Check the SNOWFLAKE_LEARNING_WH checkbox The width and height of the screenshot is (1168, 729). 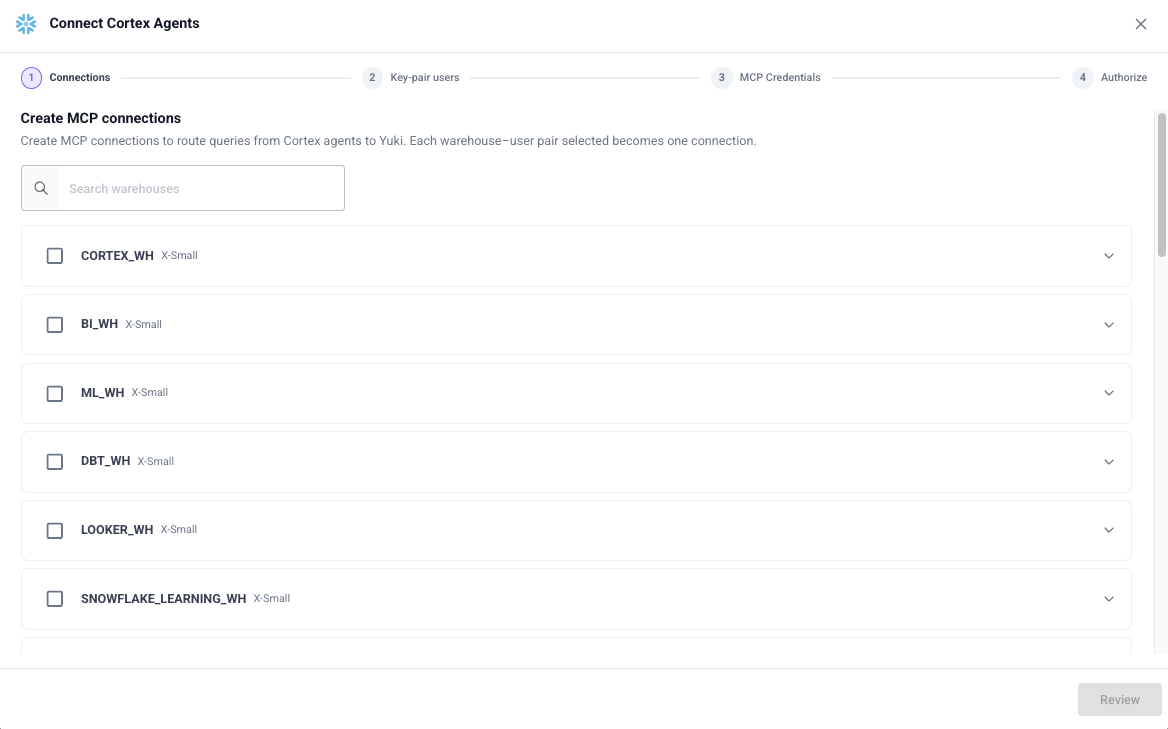coord(54,599)
